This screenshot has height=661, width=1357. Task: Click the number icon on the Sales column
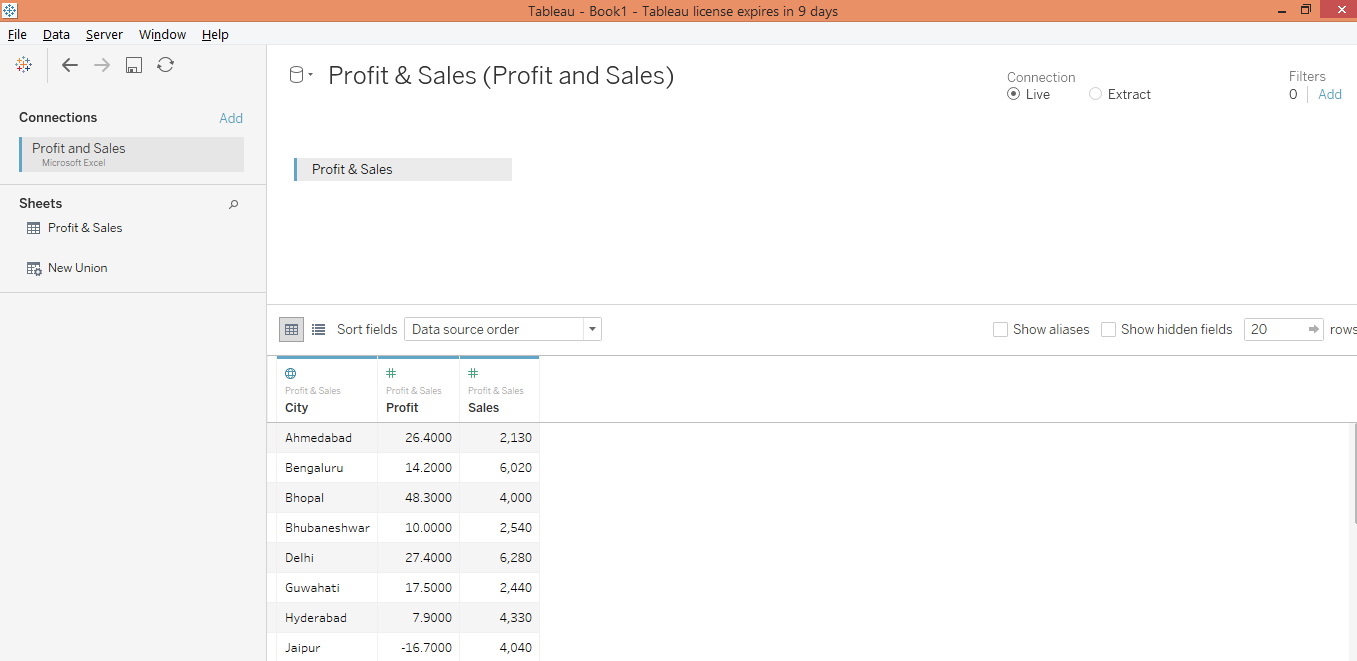472,373
